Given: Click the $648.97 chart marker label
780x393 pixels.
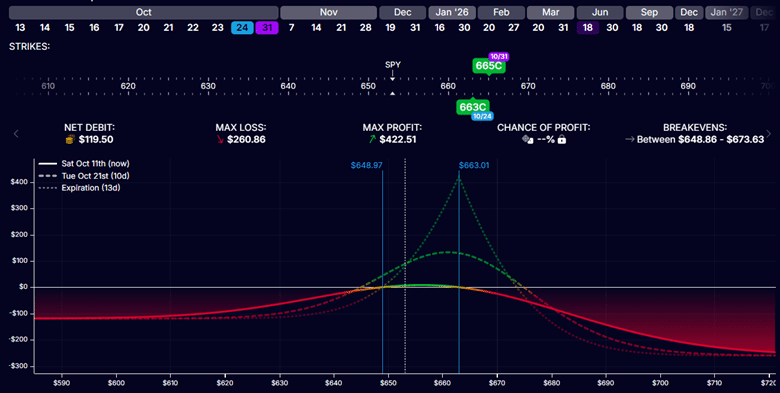Looking at the screenshot, I should click(367, 165).
